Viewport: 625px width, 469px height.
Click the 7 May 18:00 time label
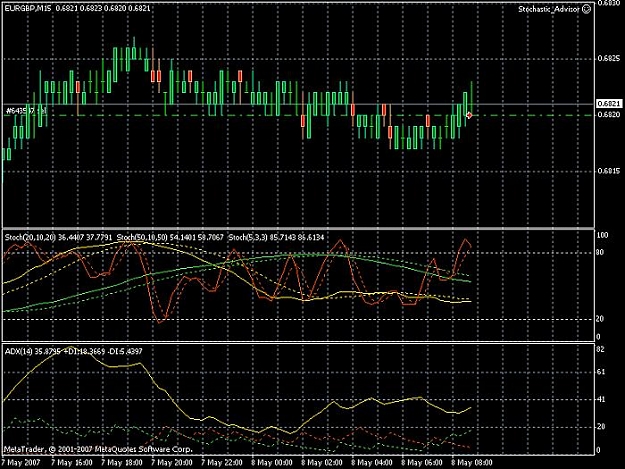click(122, 463)
